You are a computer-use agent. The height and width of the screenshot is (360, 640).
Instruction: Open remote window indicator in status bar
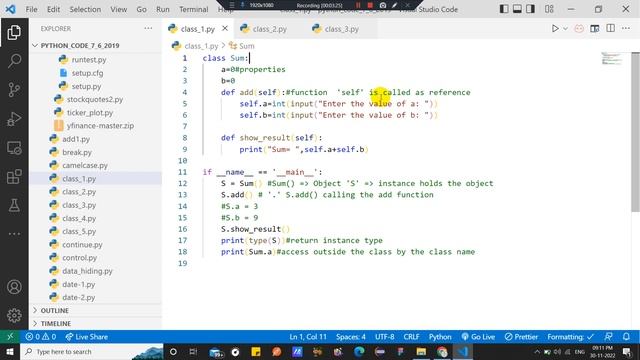[10, 337]
